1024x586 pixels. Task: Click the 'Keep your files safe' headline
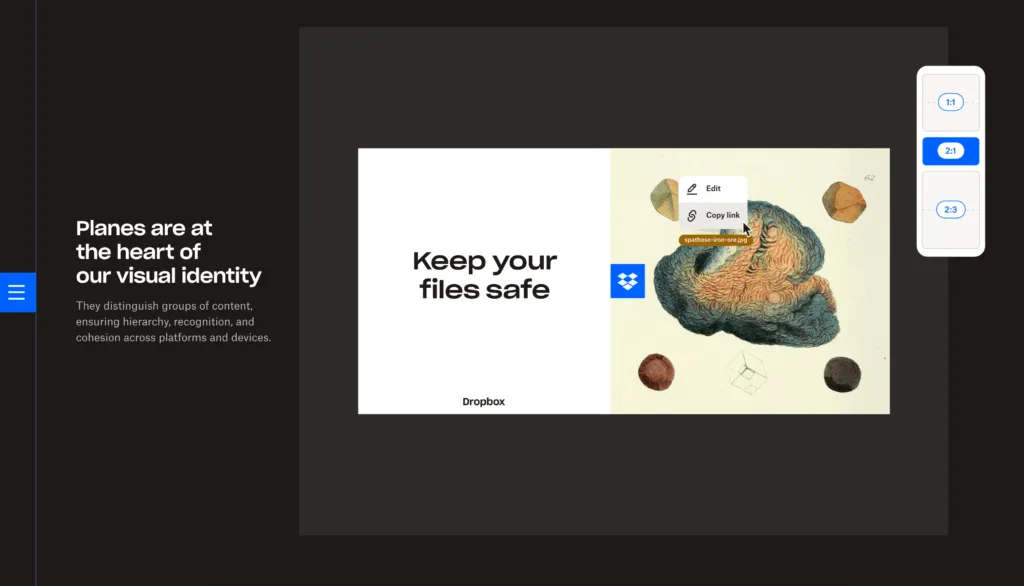point(485,275)
